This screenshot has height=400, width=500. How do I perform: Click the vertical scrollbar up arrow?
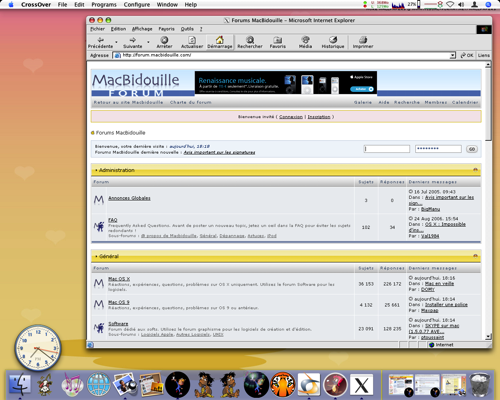(488, 64)
